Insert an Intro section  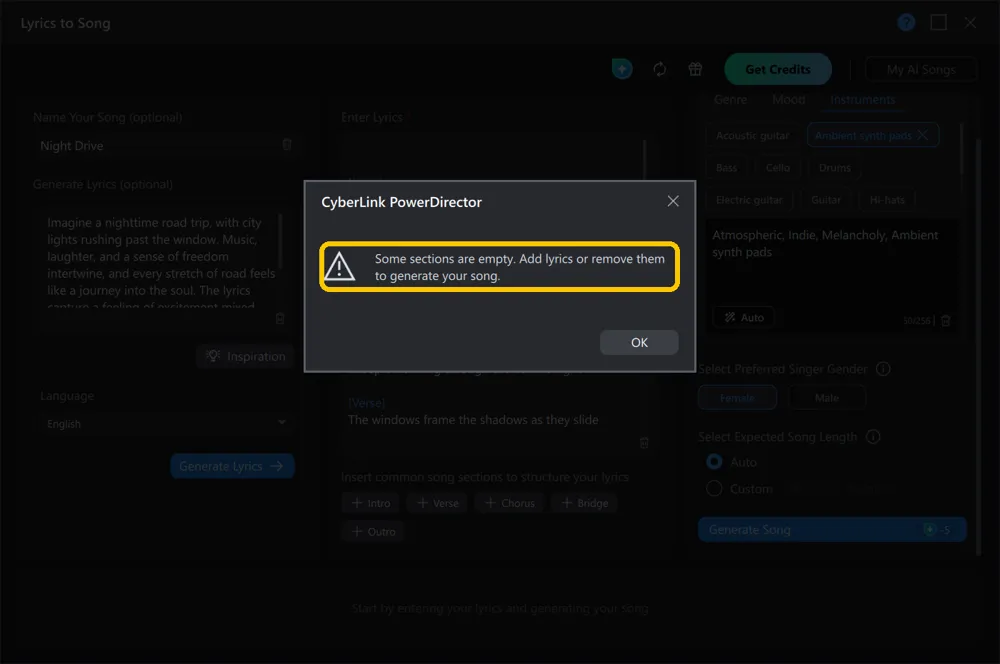(x=371, y=503)
